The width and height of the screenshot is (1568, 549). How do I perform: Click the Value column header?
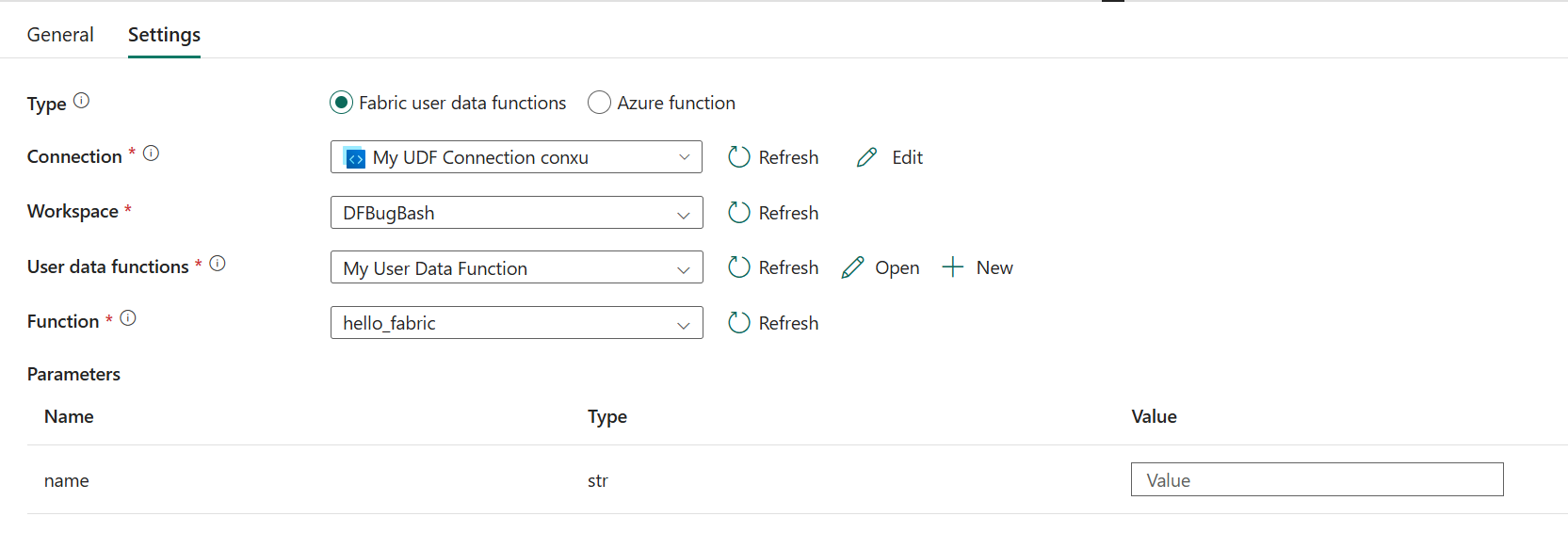coord(1154,416)
